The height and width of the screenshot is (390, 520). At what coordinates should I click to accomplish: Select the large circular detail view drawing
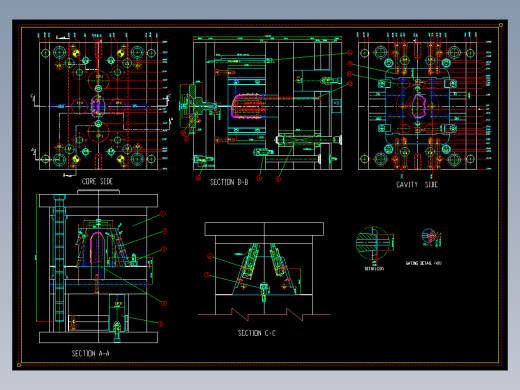(374, 243)
